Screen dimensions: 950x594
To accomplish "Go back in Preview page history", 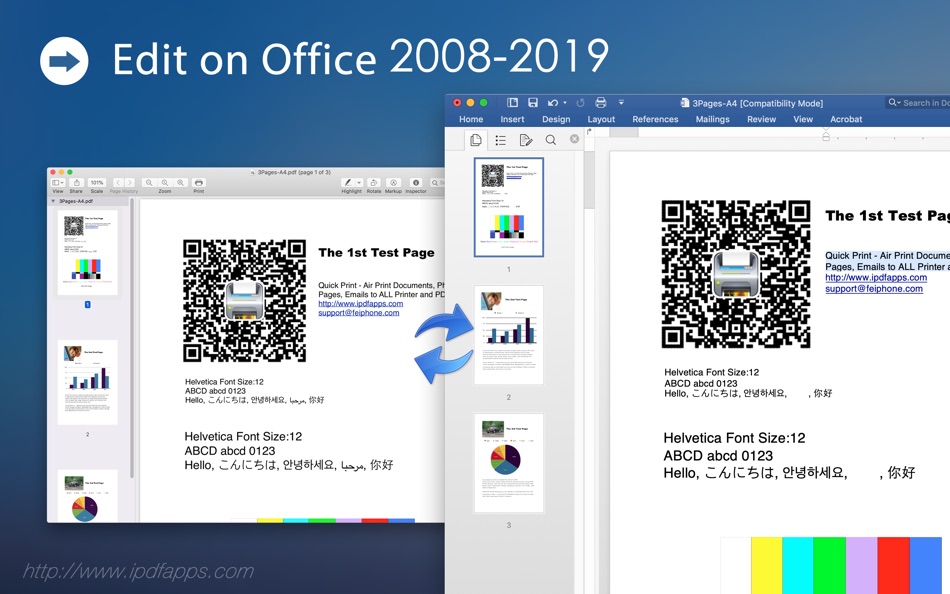I will pos(118,182).
